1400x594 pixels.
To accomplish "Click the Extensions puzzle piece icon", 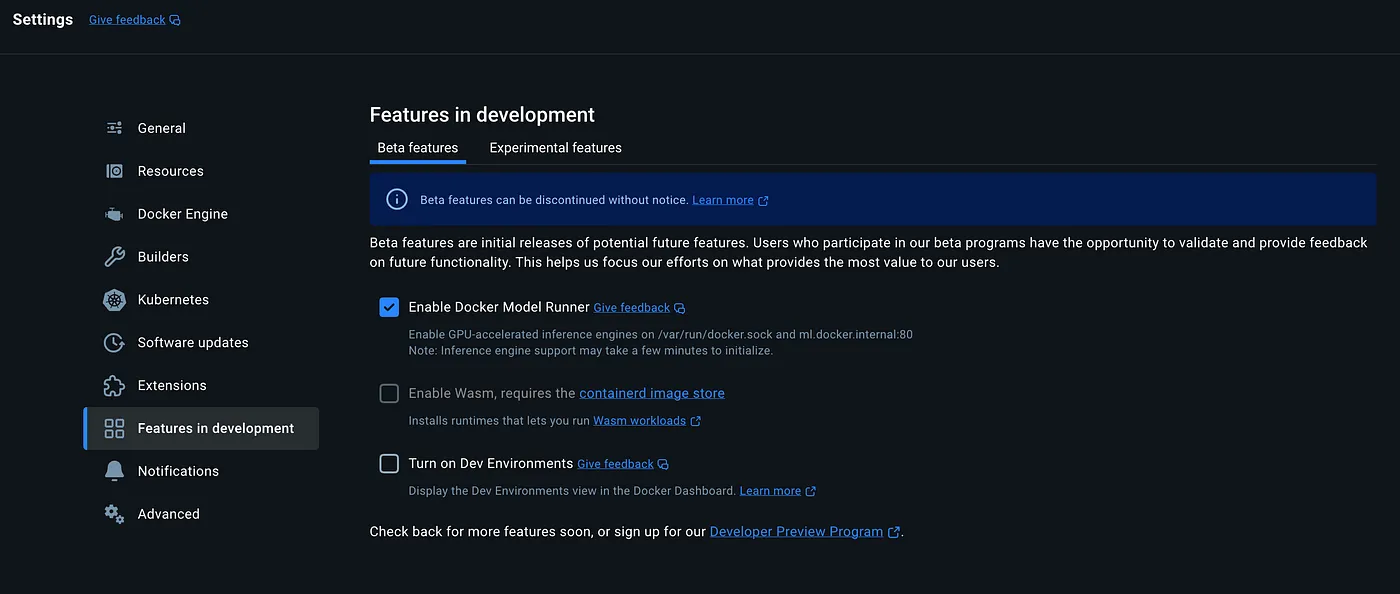I will tap(114, 386).
